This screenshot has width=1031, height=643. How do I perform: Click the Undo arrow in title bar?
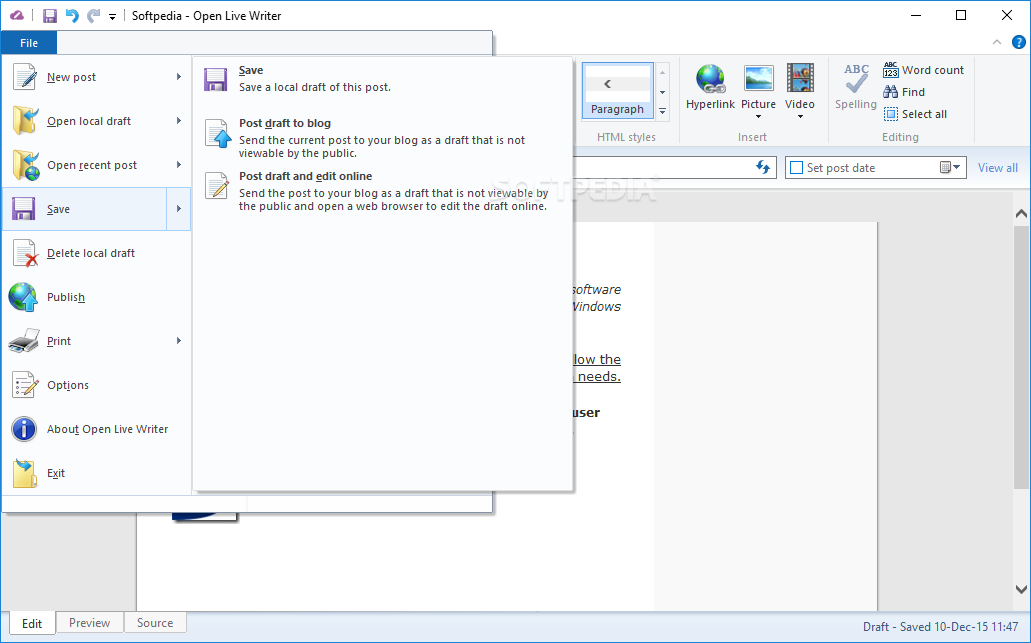pos(72,16)
